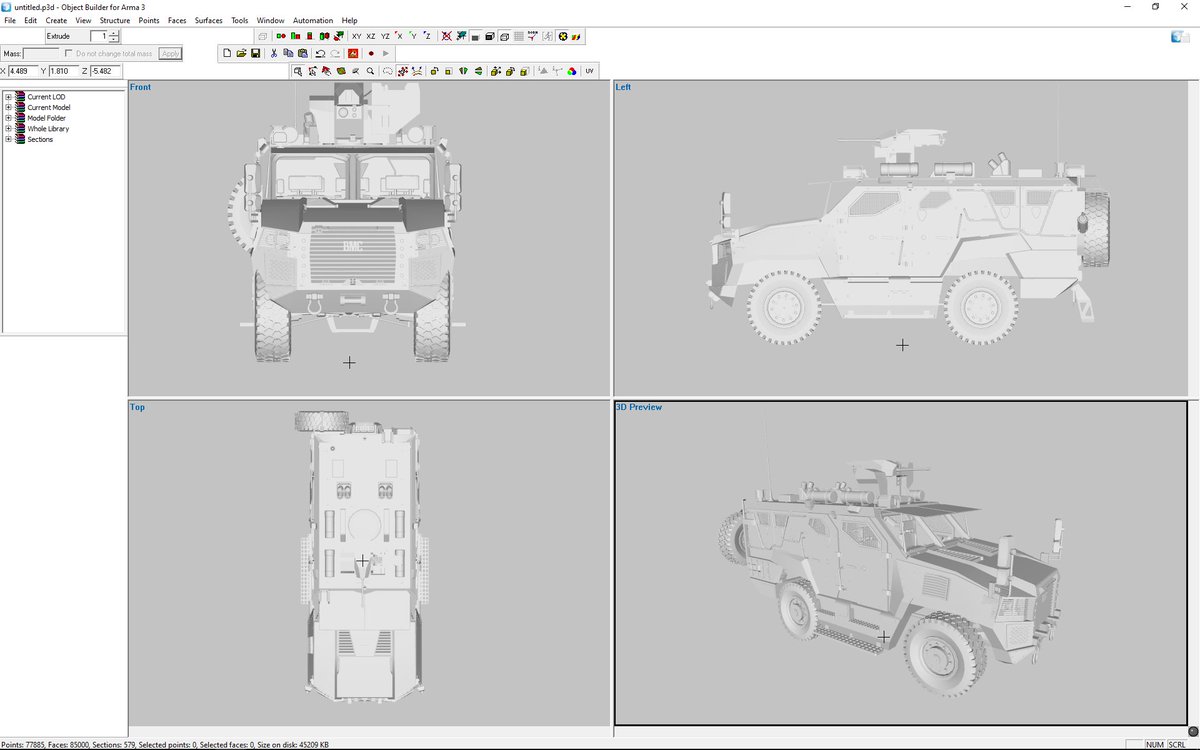
Task: Click the Y coordinate field
Action: (64, 71)
